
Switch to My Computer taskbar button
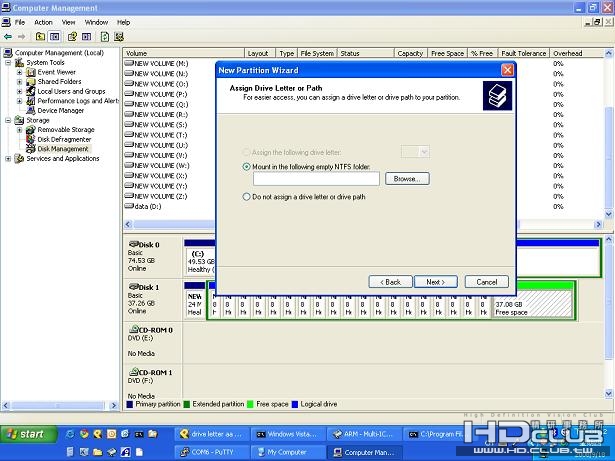[288, 452]
